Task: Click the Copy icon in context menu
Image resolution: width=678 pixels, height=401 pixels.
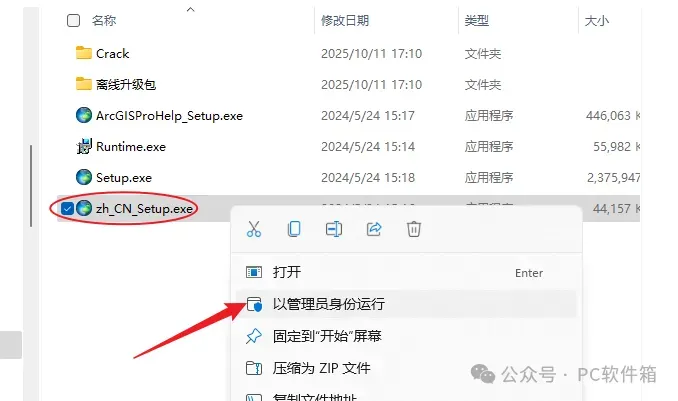Action: click(294, 229)
